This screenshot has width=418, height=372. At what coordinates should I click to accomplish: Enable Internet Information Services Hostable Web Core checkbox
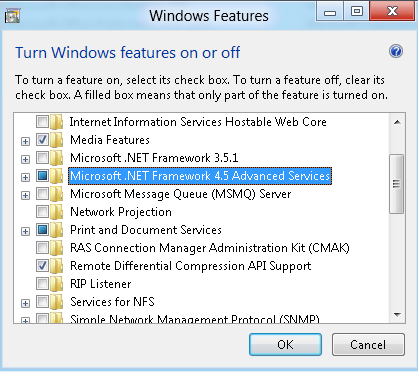coord(42,121)
